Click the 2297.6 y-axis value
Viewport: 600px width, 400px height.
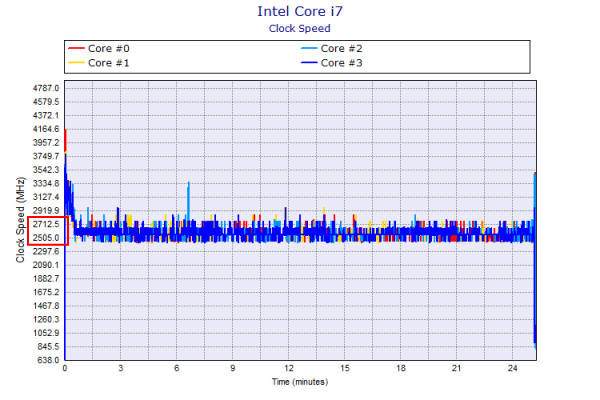(46, 251)
